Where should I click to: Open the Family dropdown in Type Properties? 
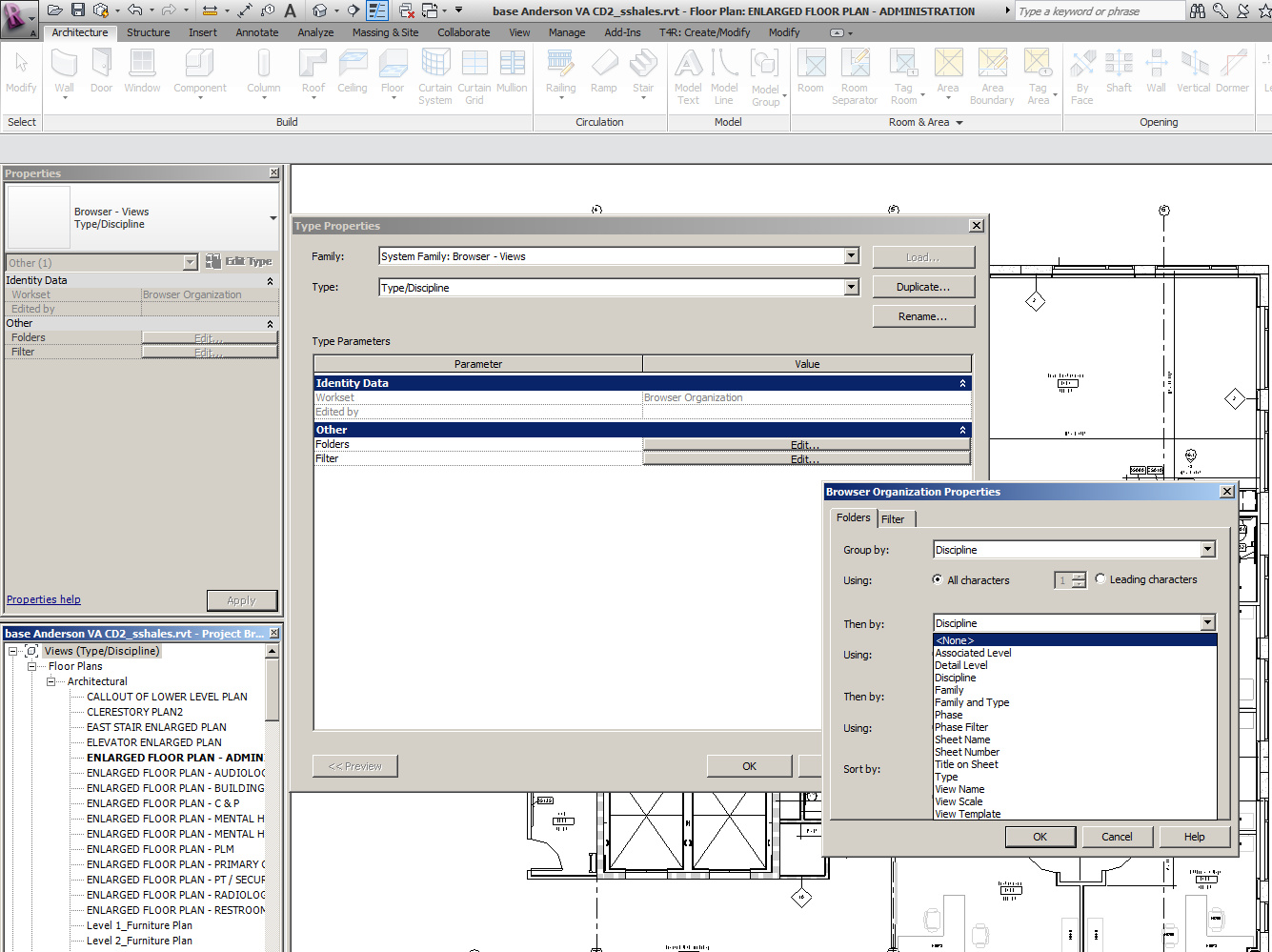(851, 255)
